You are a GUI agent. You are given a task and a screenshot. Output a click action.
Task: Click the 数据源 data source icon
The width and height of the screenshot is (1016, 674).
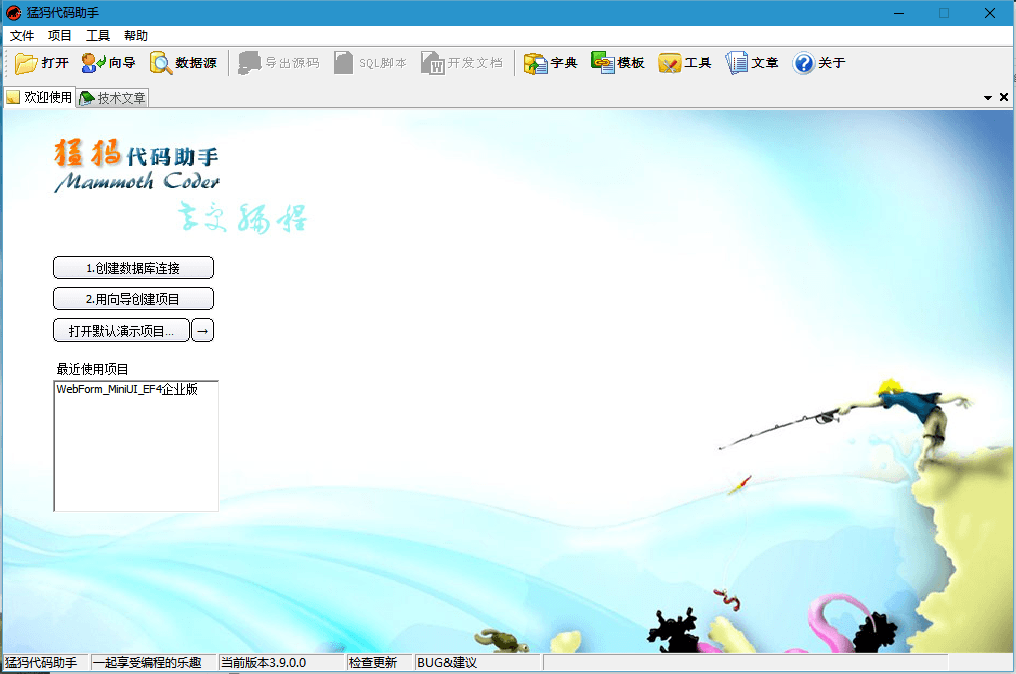tap(162, 63)
